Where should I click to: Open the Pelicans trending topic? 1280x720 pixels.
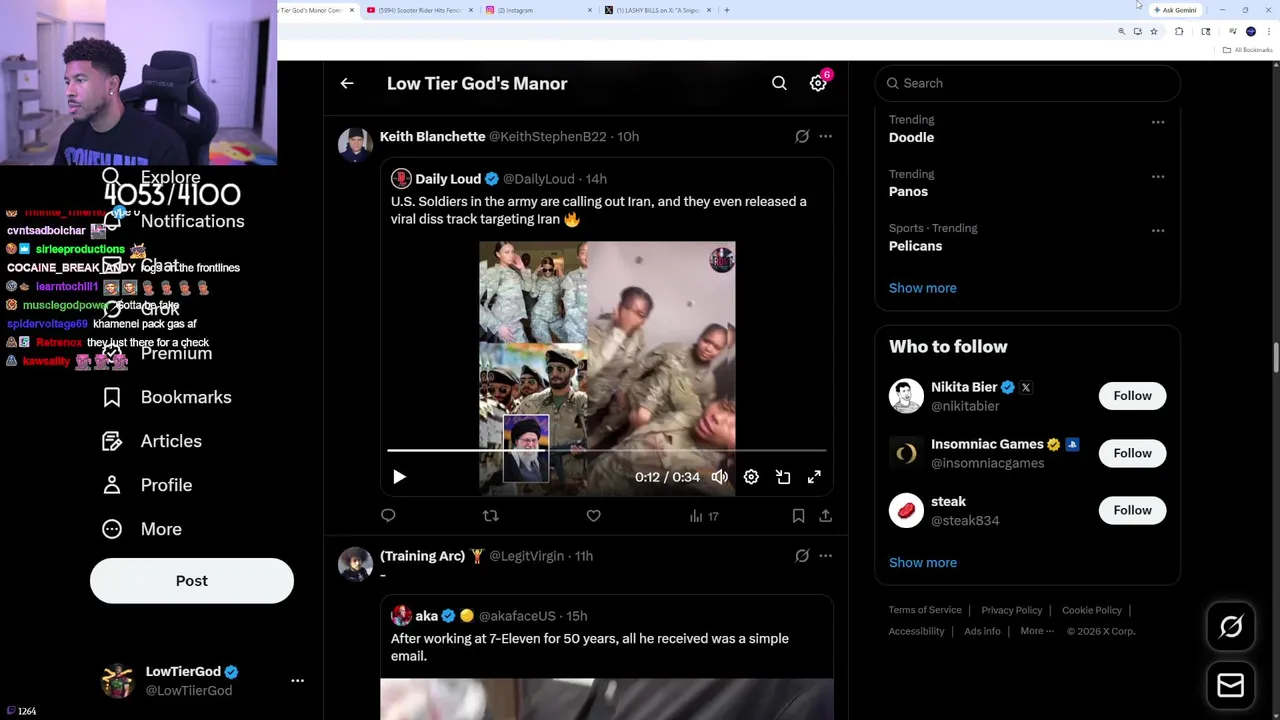[x=915, y=246]
